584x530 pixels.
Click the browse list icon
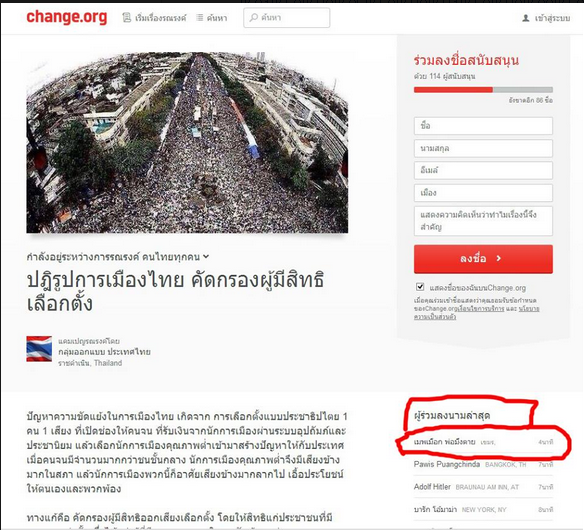[200, 18]
